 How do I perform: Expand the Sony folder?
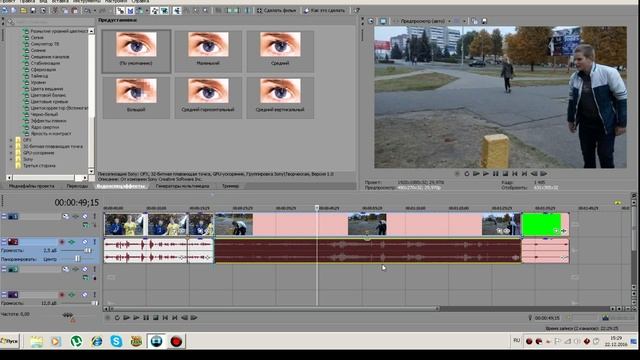pos(11,159)
